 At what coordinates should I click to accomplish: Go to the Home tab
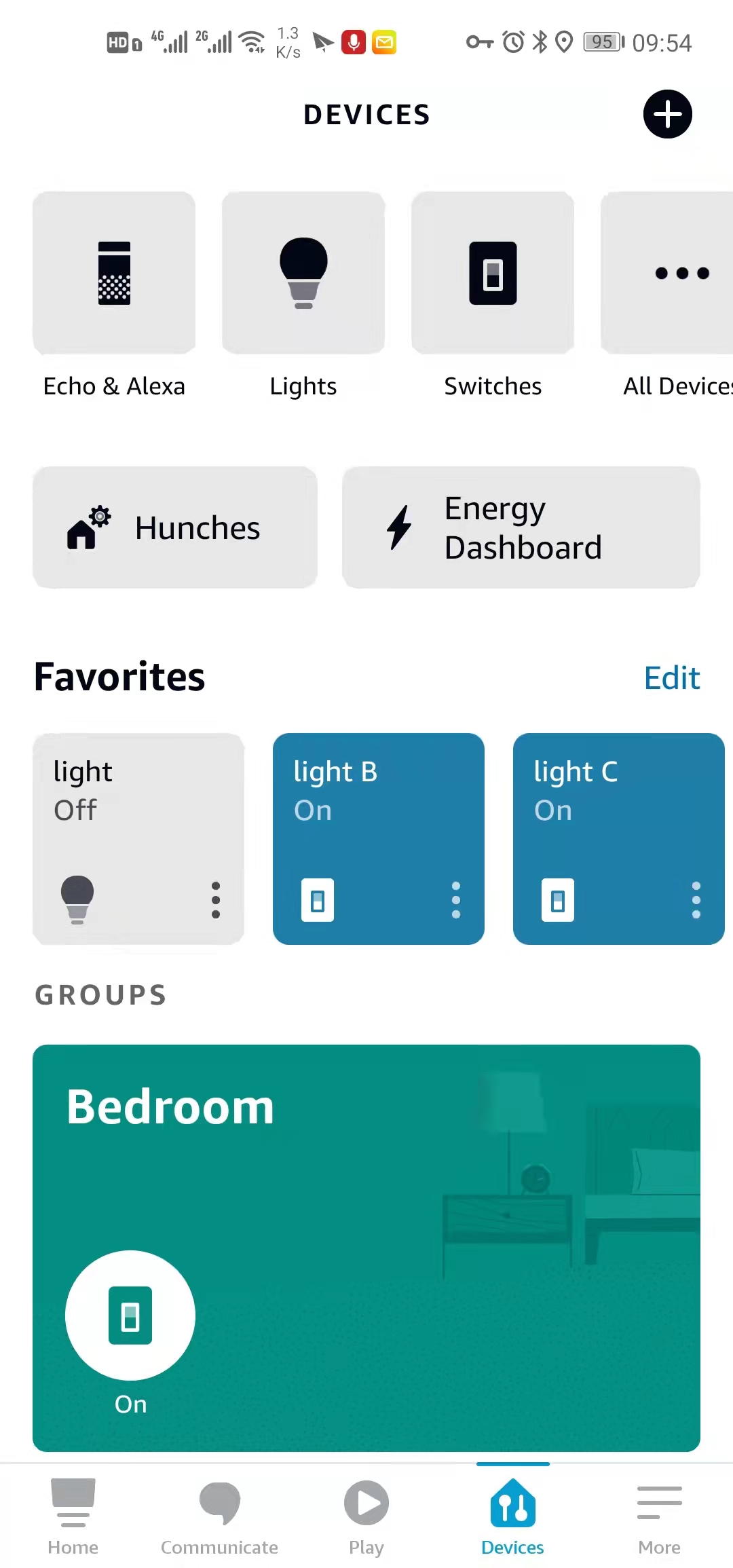click(73, 1516)
